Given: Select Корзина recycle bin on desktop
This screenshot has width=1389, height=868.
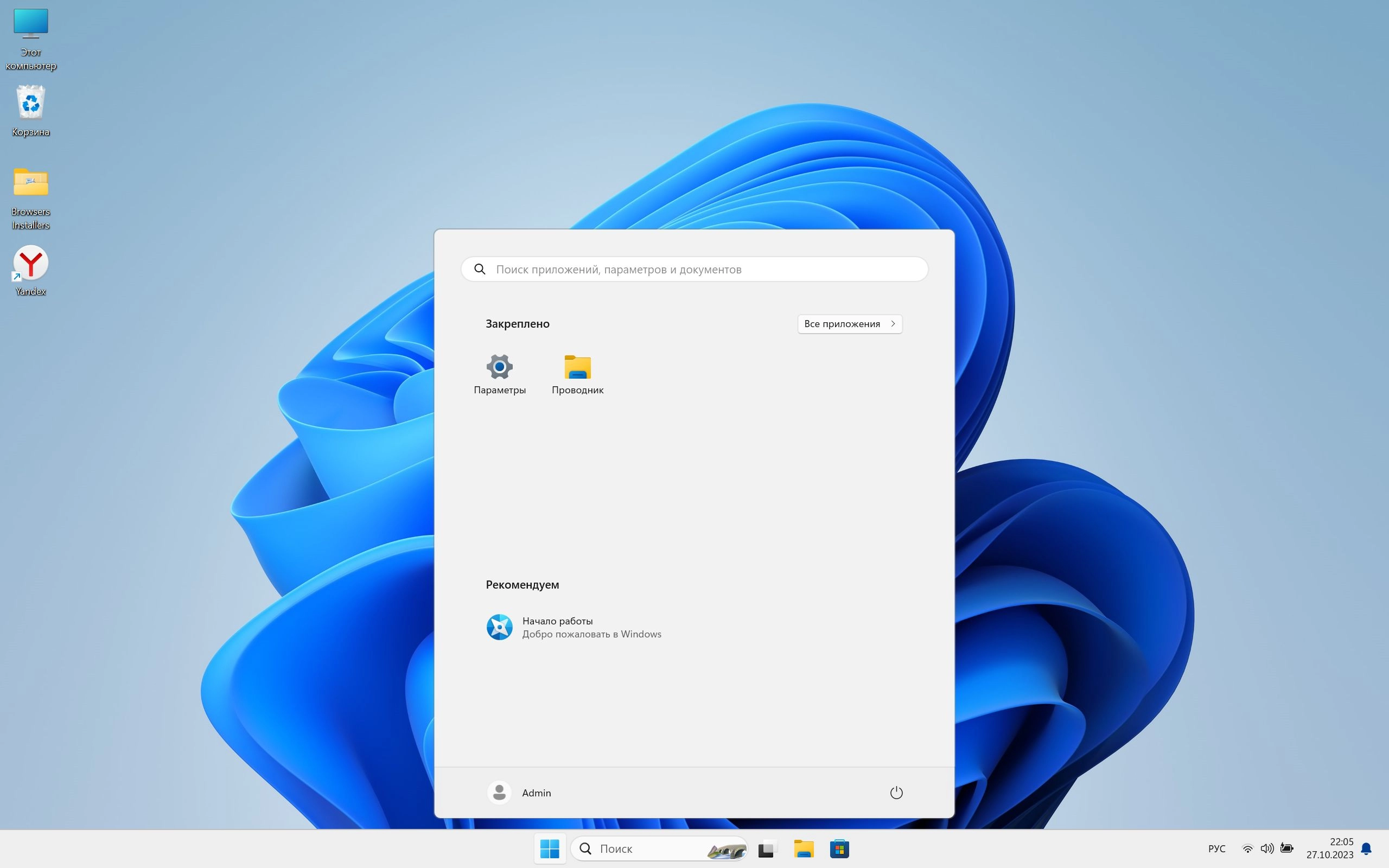Looking at the screenshot, I should point(31,111).
